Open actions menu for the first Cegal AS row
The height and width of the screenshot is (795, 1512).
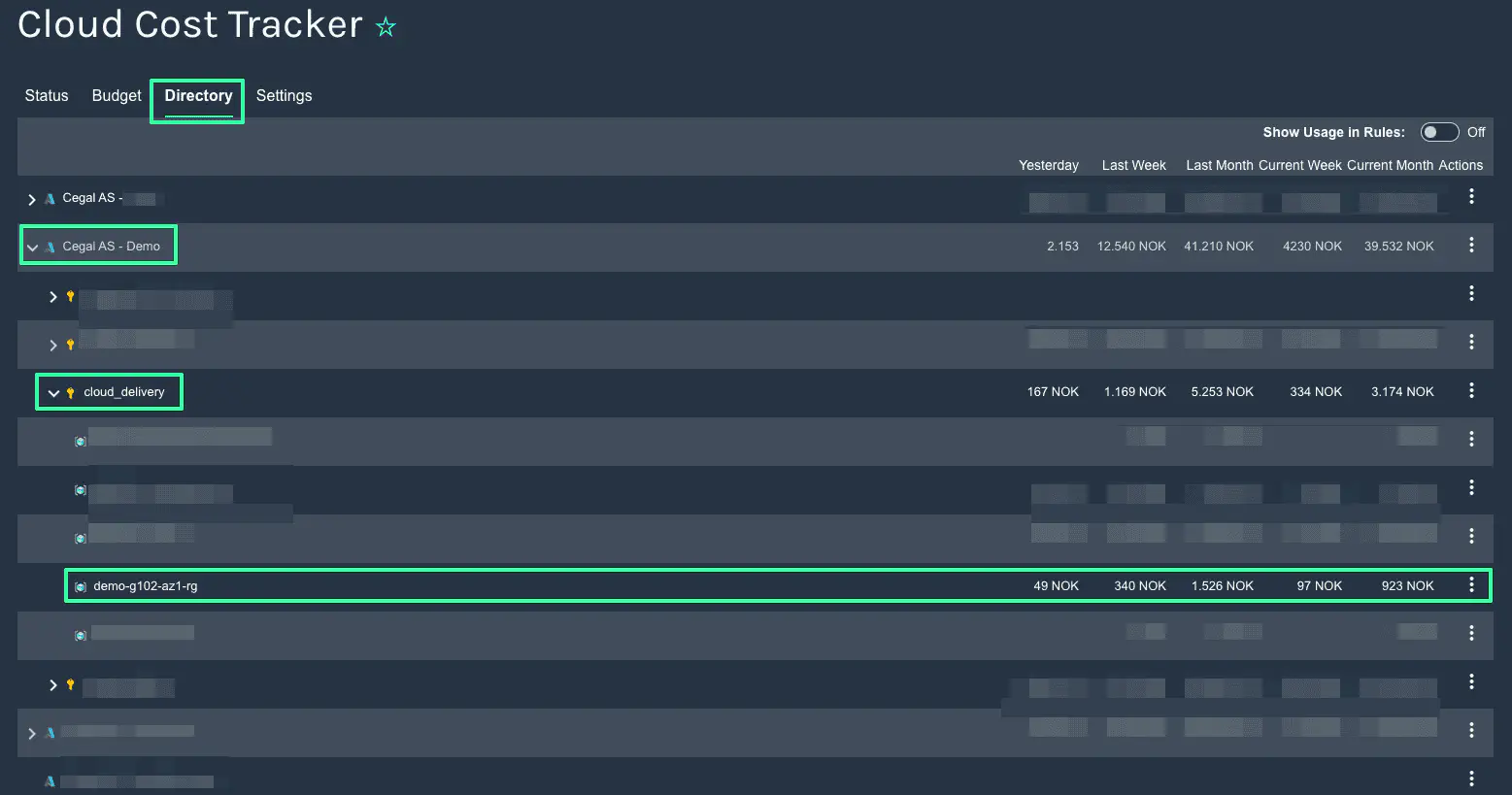[1471, 197]
